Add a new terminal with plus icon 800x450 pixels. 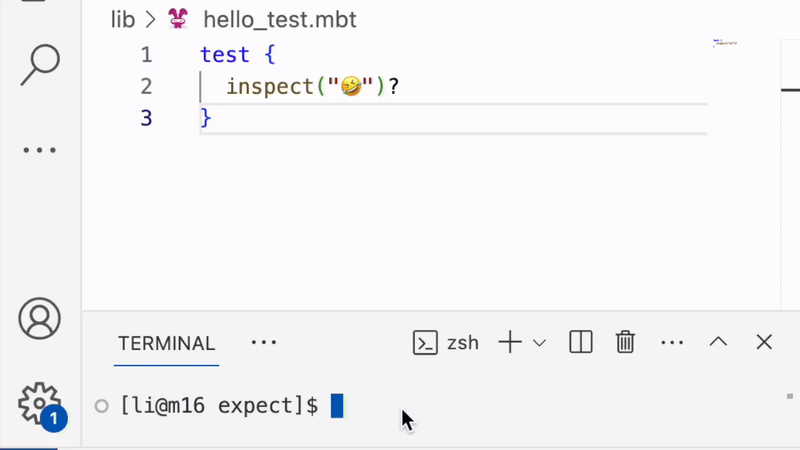[x=510, y=342]
